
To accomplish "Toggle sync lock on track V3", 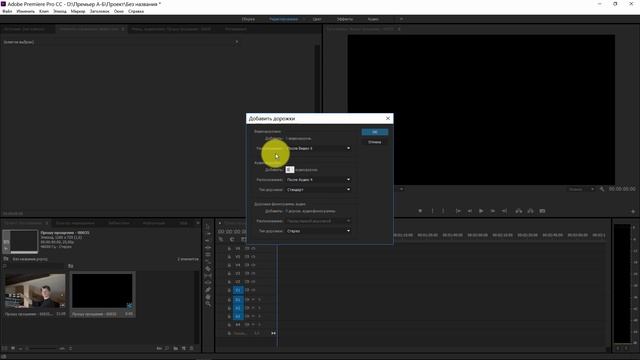I will [247, 273].
